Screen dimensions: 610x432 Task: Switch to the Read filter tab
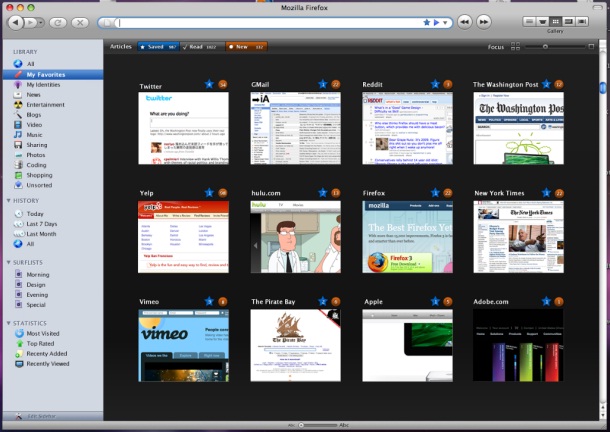(202, 47)
